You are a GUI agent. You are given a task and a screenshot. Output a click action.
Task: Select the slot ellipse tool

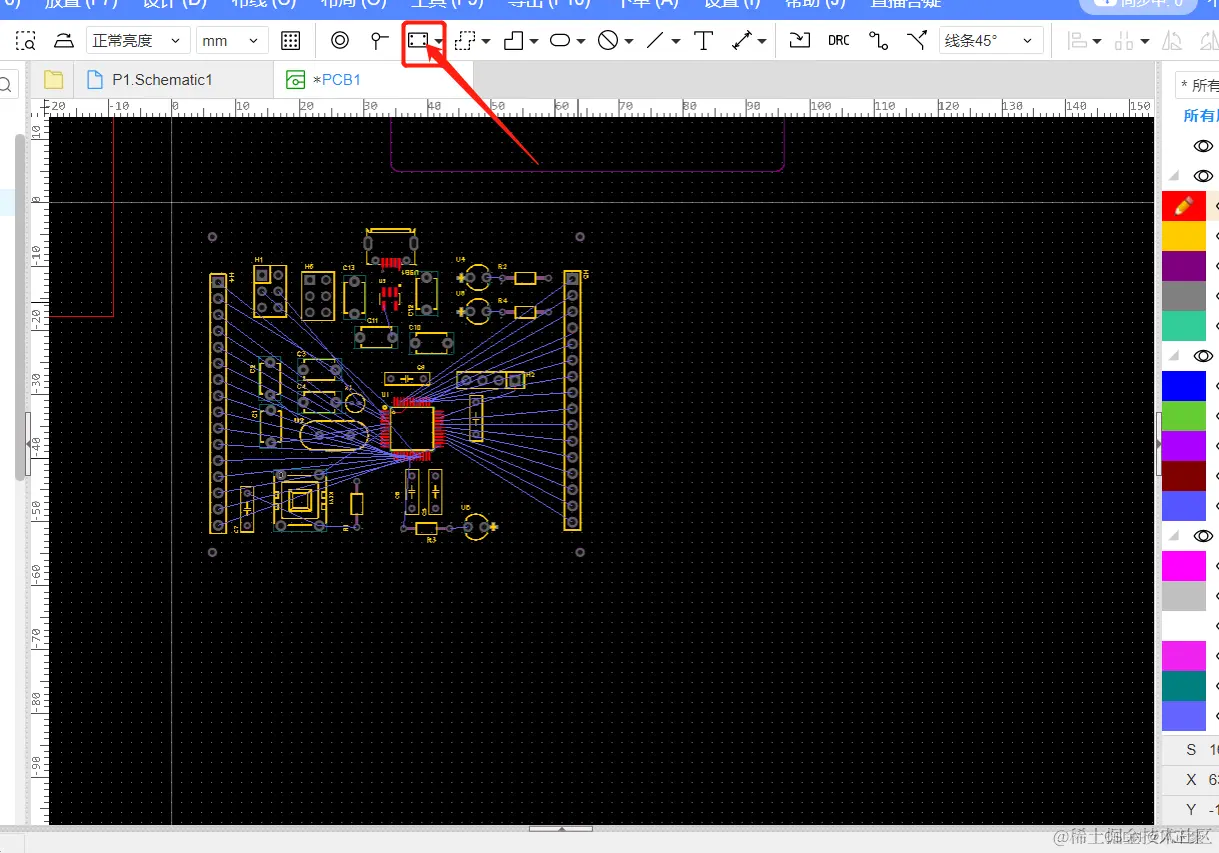560,41
